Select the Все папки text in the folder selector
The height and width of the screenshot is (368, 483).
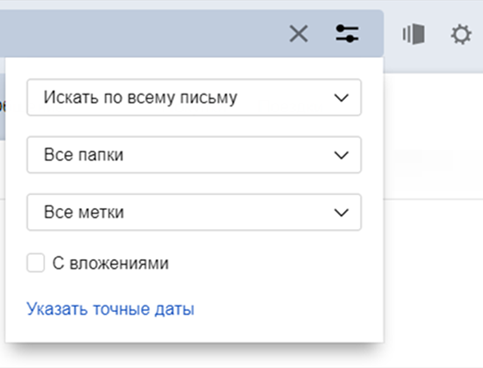point(84,155)
